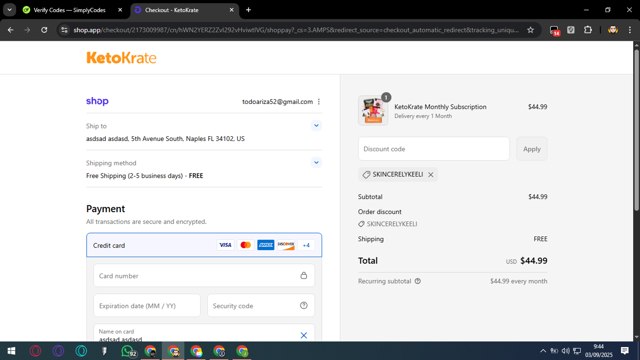Click the Mastercard icon
This screenshot has height=360, width=640.
[x=246, y=245]
